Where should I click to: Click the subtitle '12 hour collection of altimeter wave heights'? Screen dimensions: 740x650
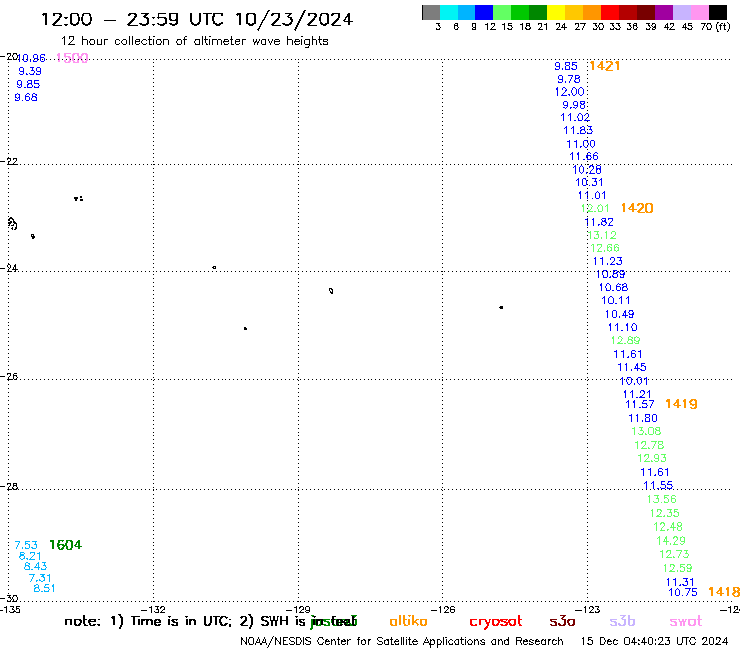[194, 42]
